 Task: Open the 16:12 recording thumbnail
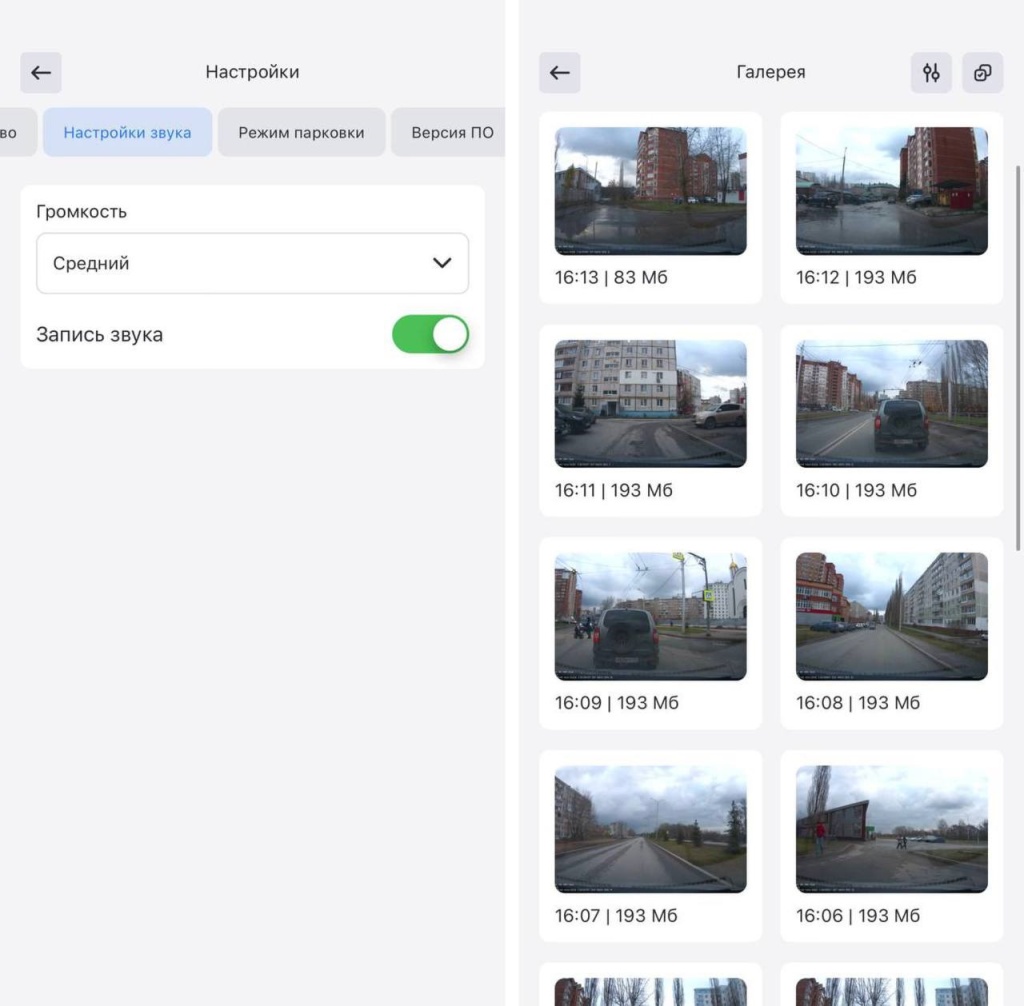[x=891, y=191]
